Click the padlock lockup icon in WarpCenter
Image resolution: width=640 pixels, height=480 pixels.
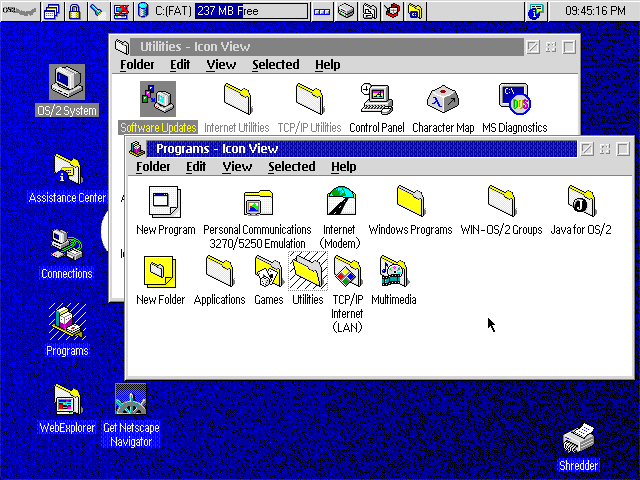tap(74, 12)
